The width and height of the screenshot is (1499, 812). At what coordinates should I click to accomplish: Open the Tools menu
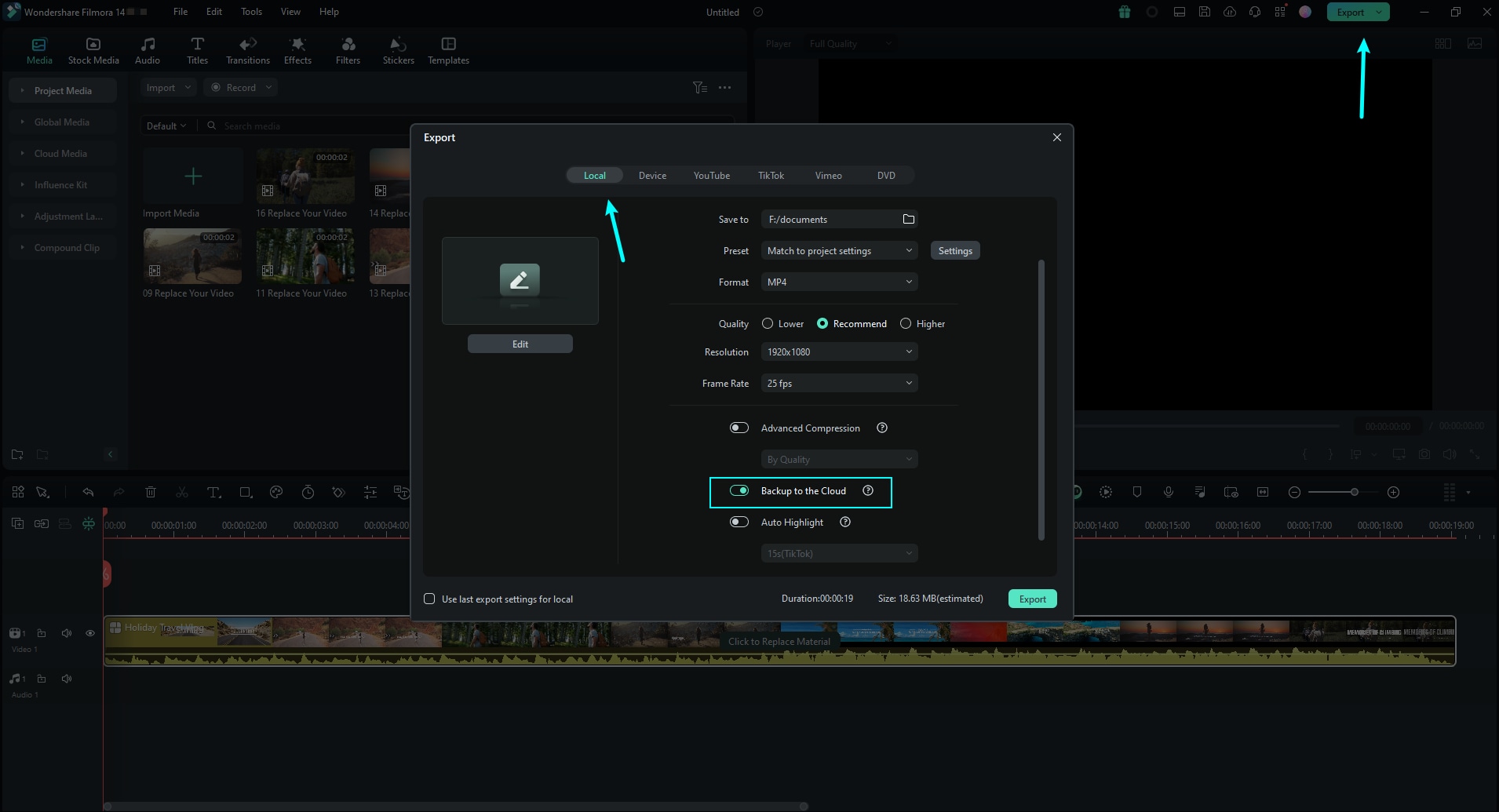pos(251,12)
